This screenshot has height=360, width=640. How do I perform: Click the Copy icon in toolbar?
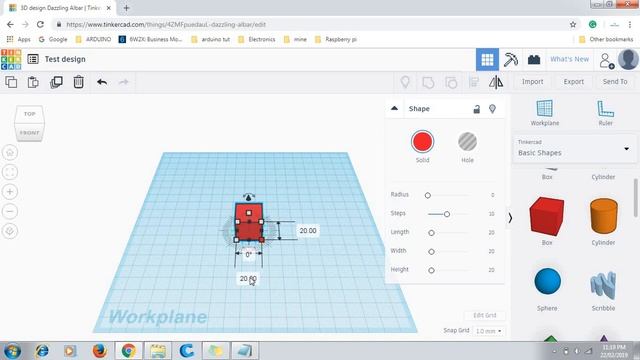11,82
